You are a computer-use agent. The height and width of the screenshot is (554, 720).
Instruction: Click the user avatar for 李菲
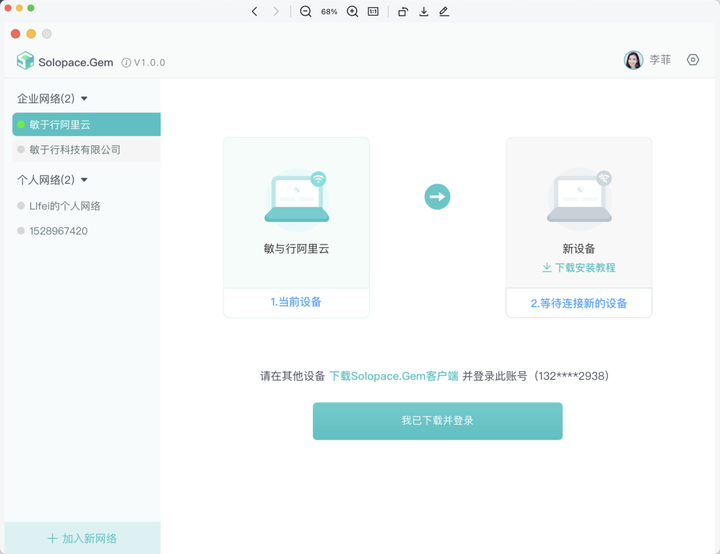(x=633, y=60)
